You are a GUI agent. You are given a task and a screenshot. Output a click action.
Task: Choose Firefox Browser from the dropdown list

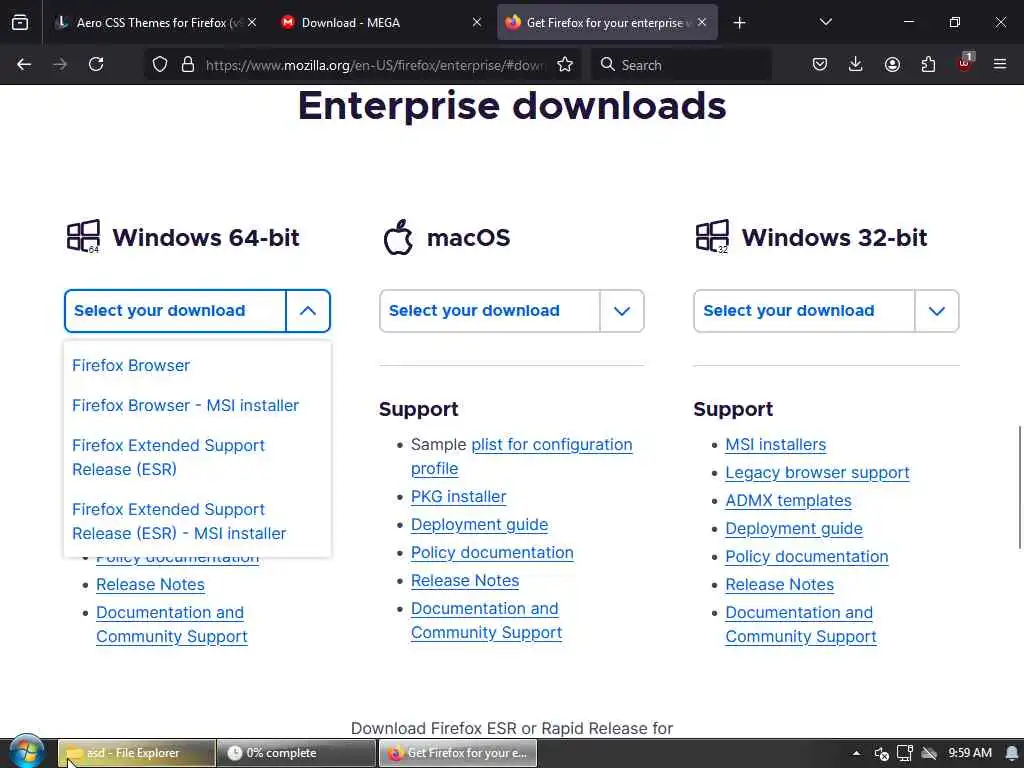tap(131, 365)
